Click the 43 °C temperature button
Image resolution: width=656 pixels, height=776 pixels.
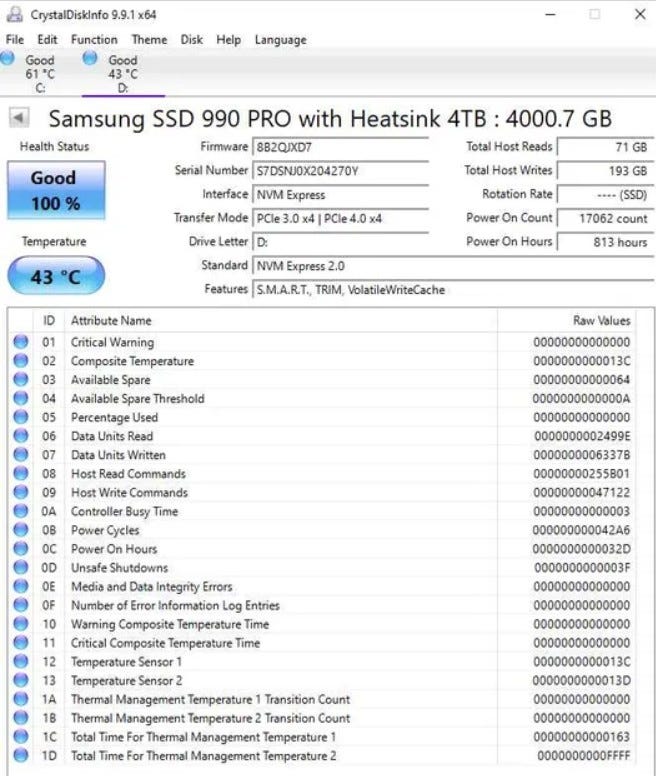56,276
